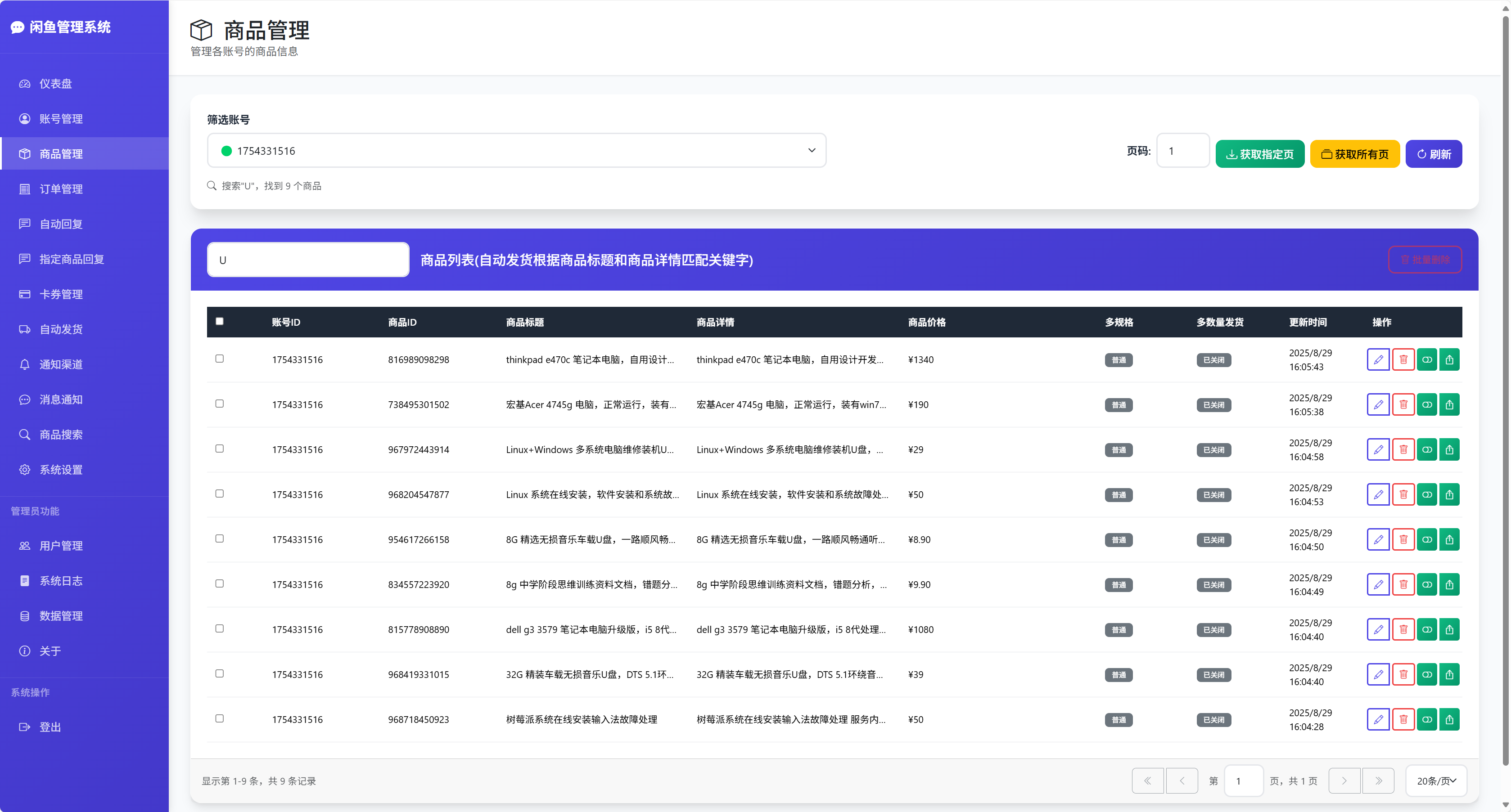Open the 筛选账号 account dropdown
This screenshot has height=812, width=1511.
(x=517, y=151)
